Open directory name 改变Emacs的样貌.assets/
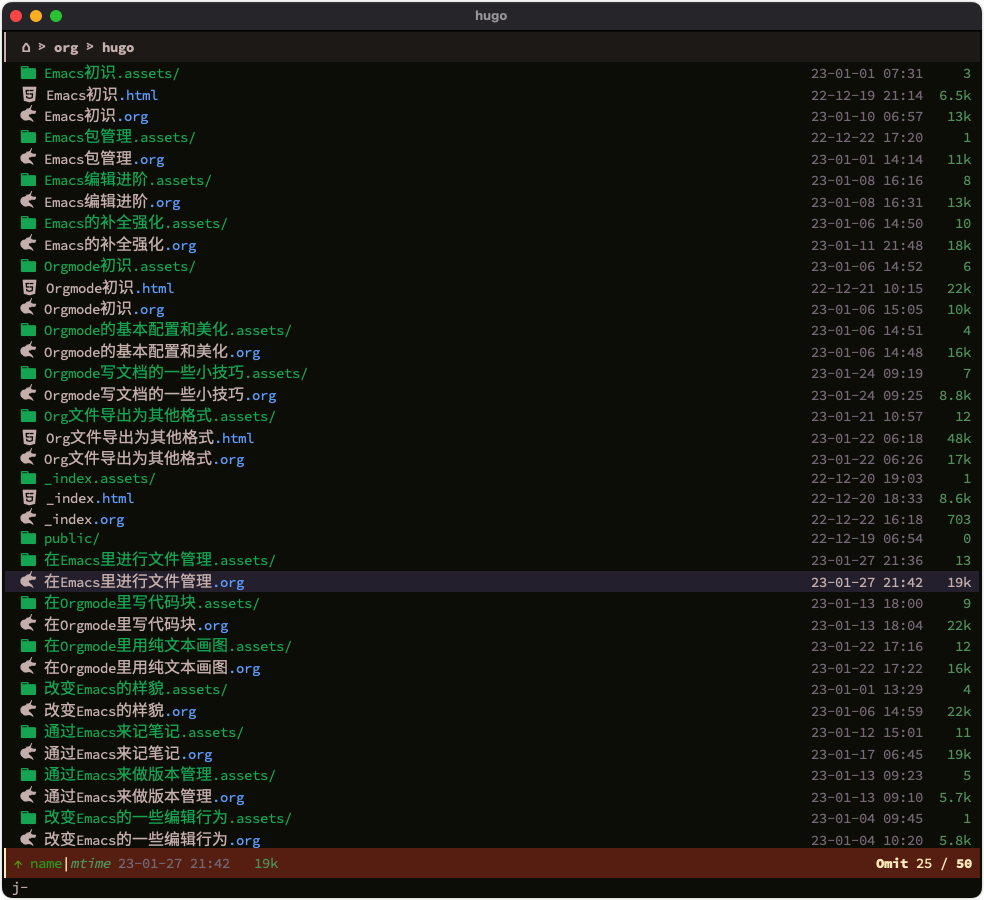 click(136, 689)
